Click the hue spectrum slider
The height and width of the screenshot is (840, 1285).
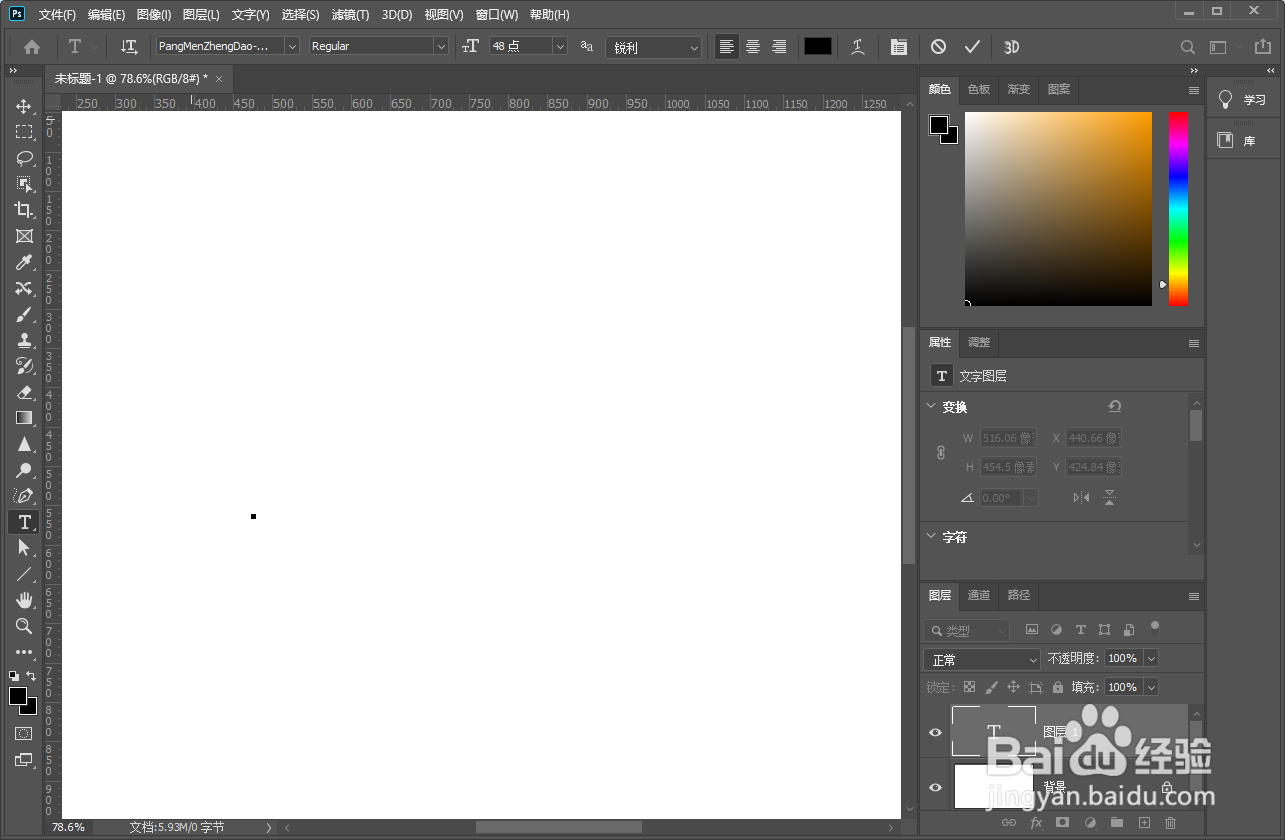pyautogui.click(x=1179, y=208)
